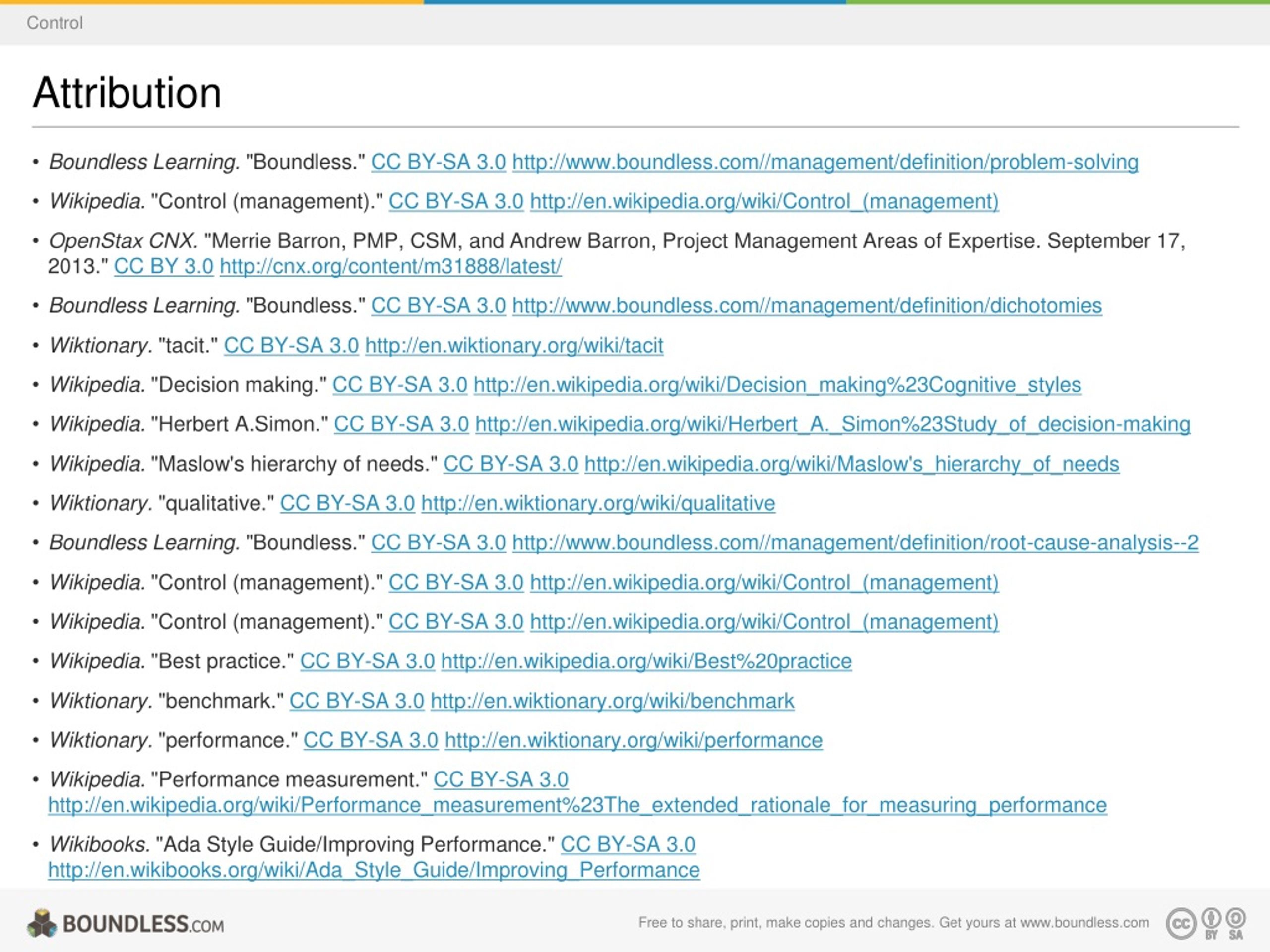Image resolution: width=1270 pixels, height=952 pixels.
Task: Open the Herbert_A._Simon Wikipedia link
Action: (832, 424)
